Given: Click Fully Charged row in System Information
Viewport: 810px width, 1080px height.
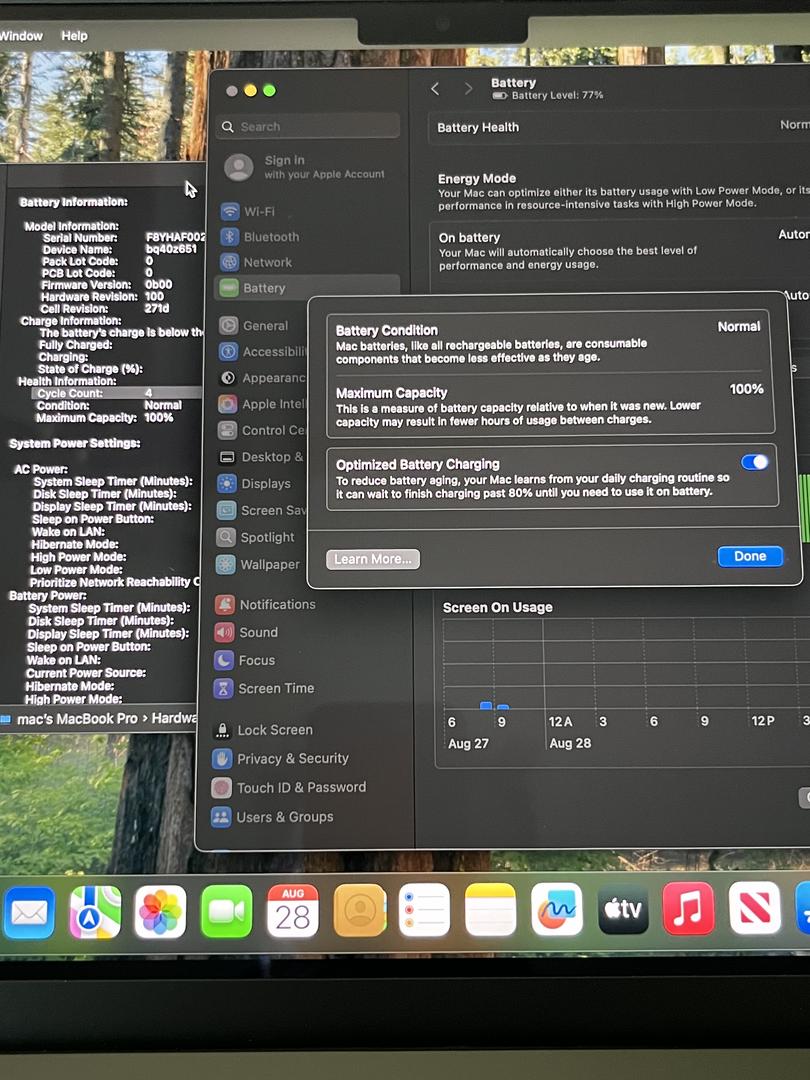Looking at the screenshot, I should [75, 345].
